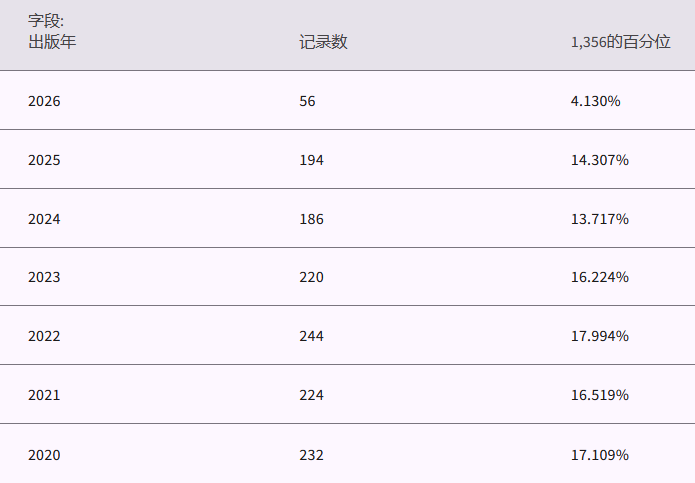Click the 4.130% percentage value
This screenshot has width=695, height=483.
595,101
